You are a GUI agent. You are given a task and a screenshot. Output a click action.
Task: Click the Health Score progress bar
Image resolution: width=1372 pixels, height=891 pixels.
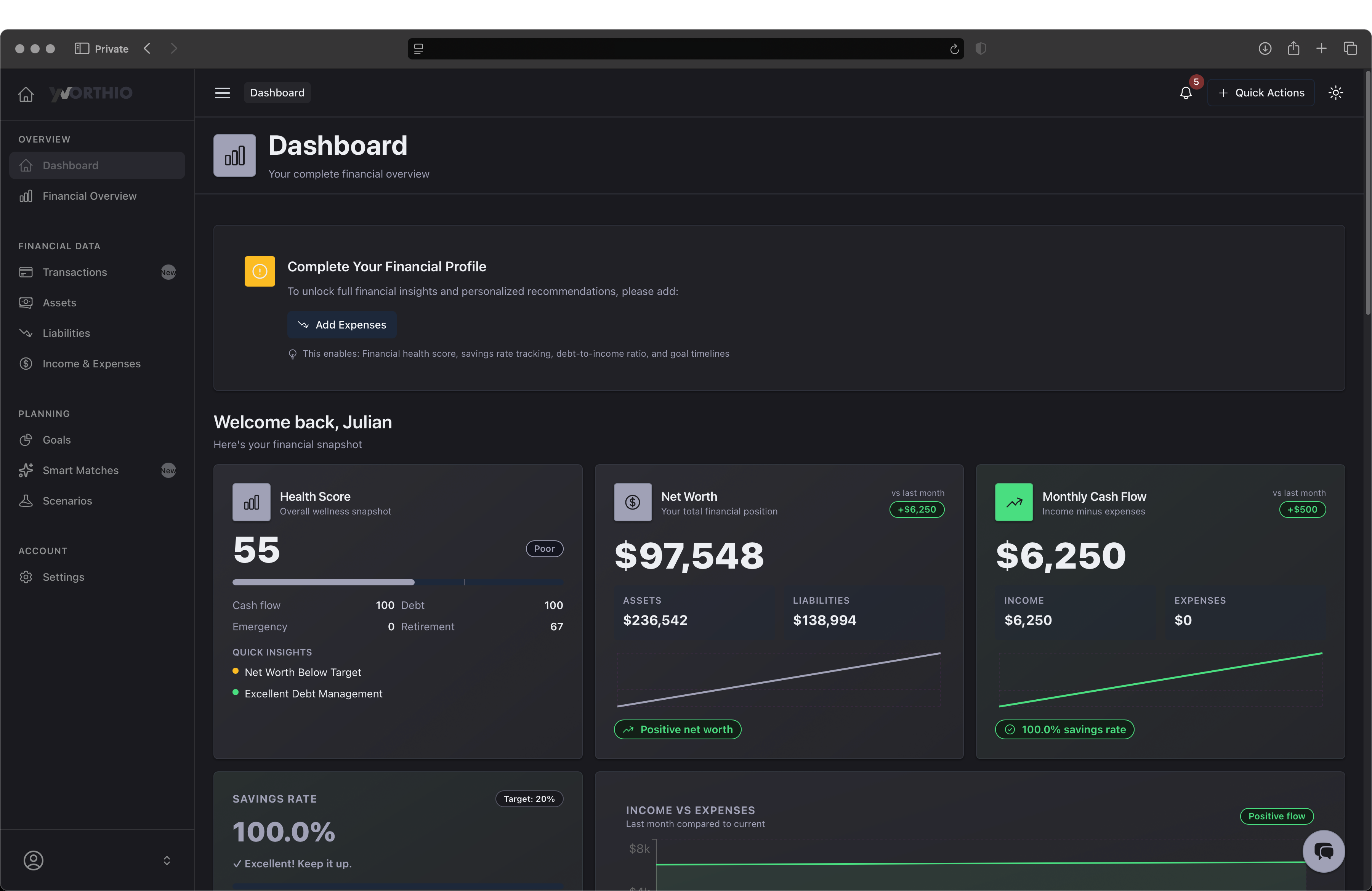point(398,582)
